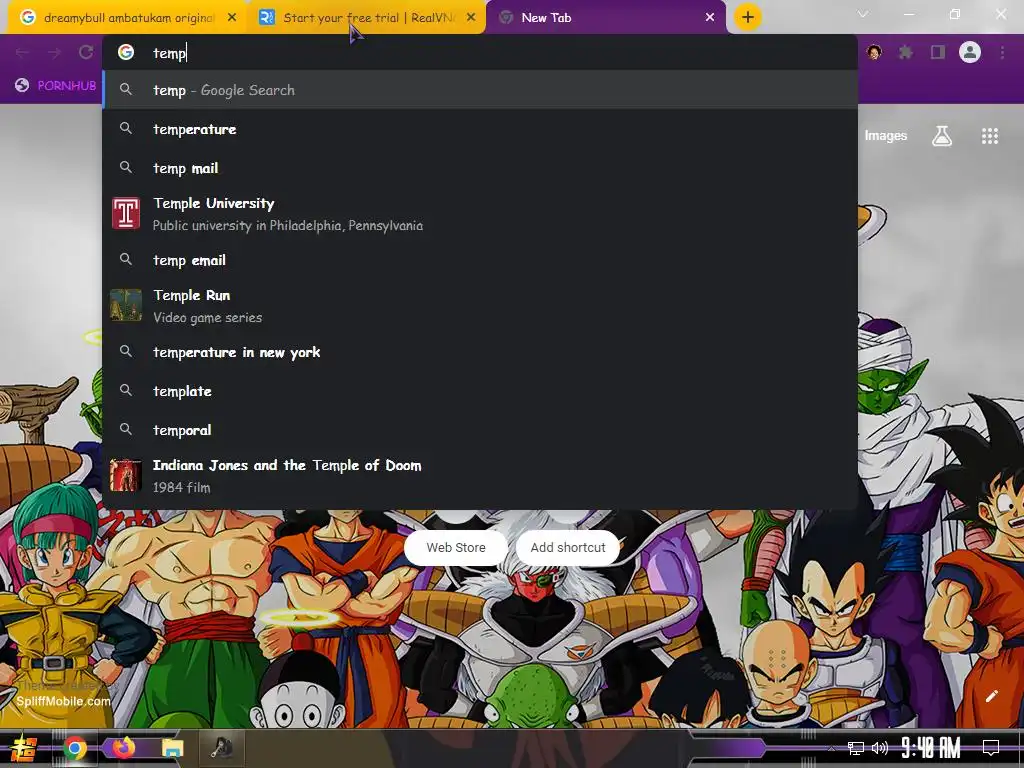Click the Temple Run game thumbnail

click(126, 305)
